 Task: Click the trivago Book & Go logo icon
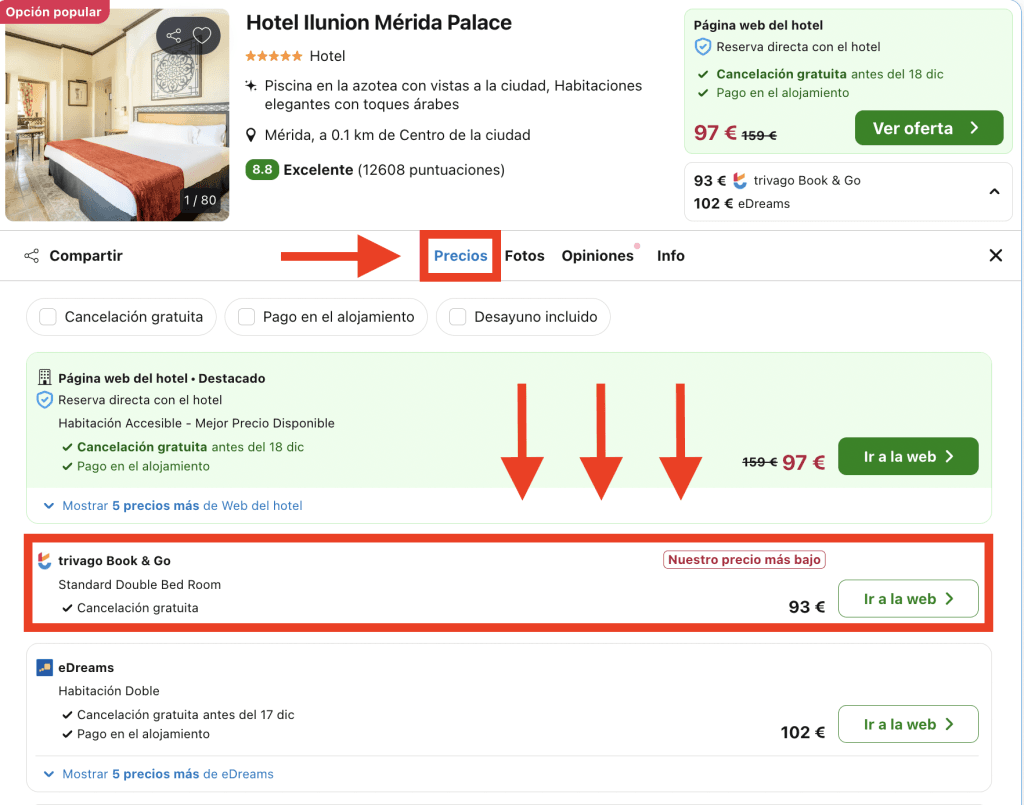44,561
